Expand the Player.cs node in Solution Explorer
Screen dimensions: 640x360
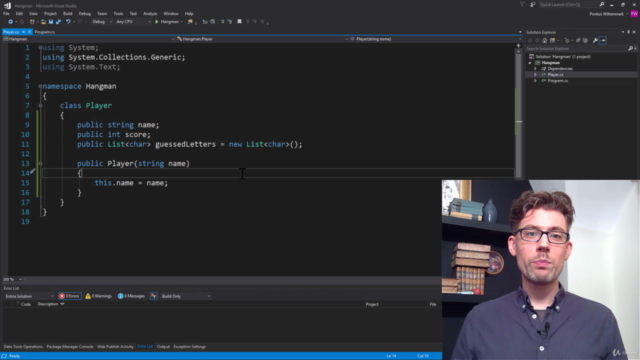(536, 75)
